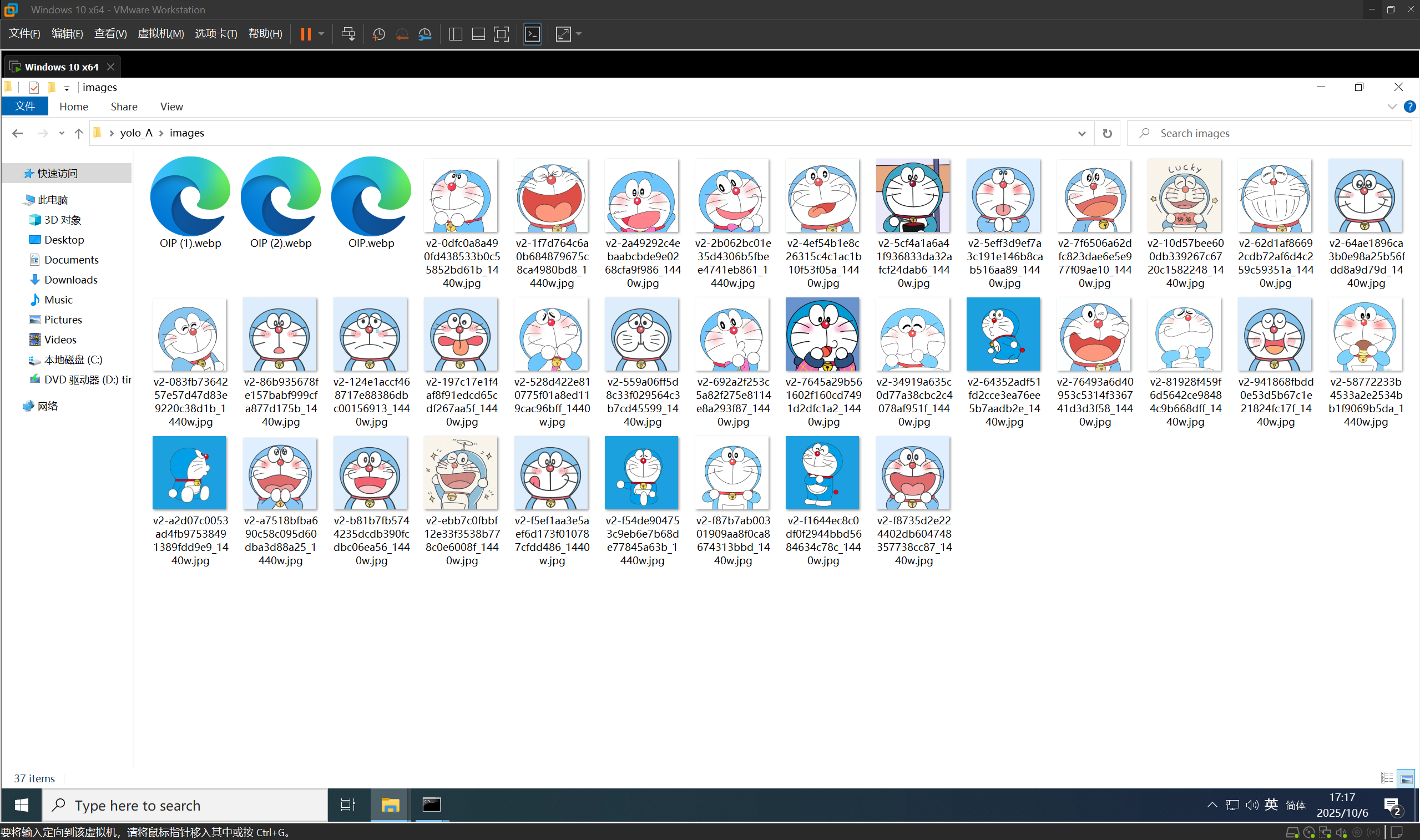
Task: Switch to details list view in status bar
Action: coord(1387,778)
